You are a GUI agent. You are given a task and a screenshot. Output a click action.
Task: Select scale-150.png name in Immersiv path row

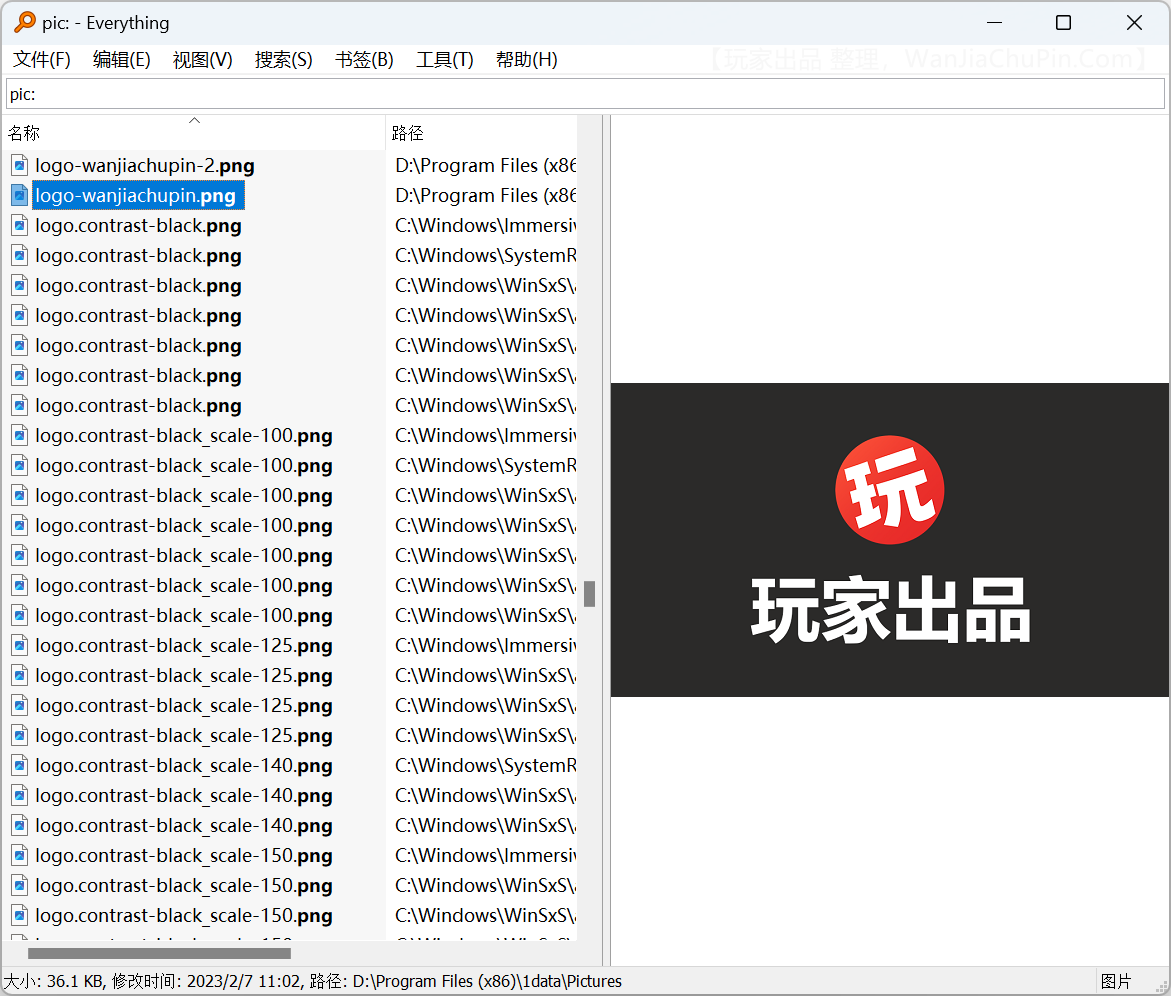click(184, 856)
